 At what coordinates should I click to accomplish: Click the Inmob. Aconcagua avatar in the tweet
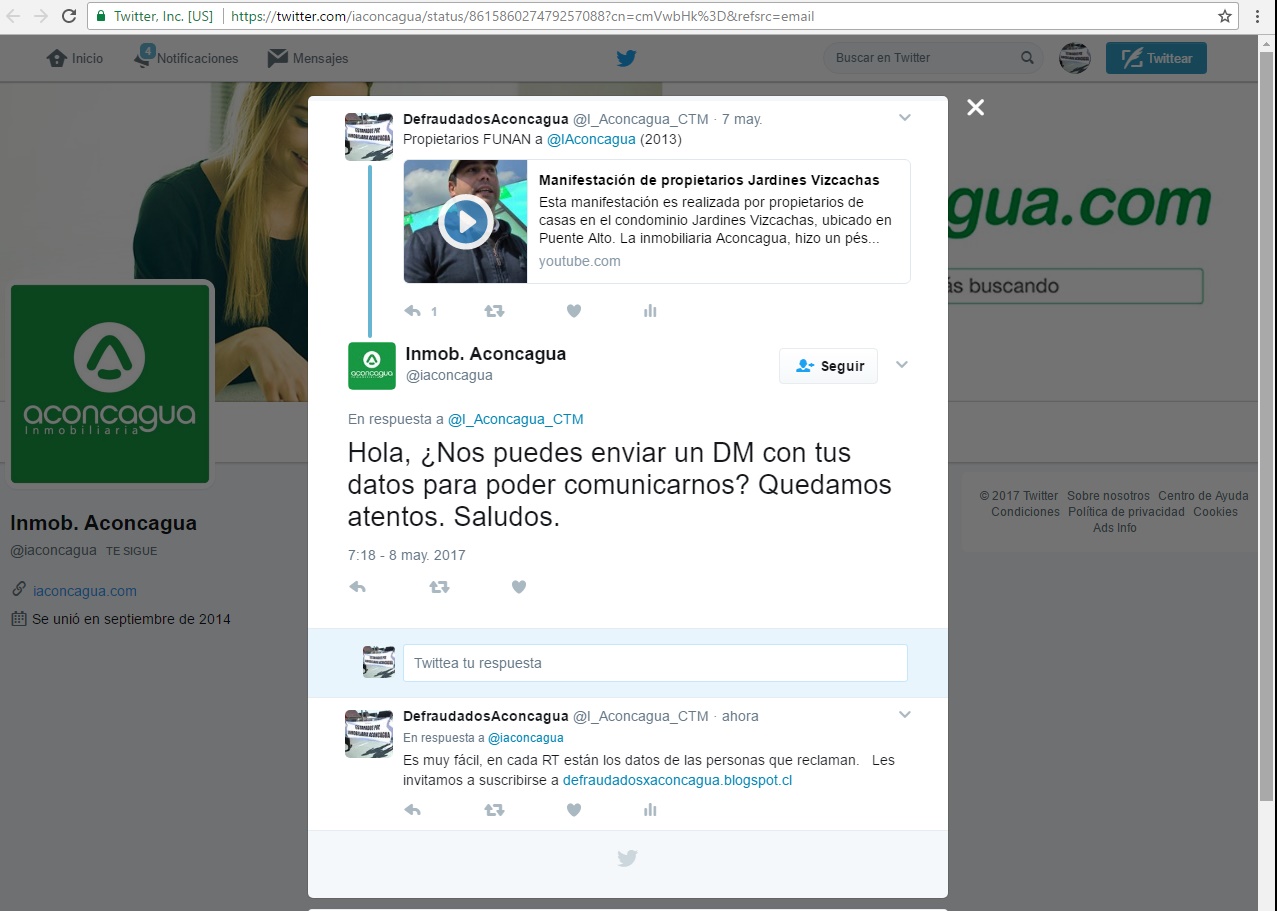click(372, 365)
